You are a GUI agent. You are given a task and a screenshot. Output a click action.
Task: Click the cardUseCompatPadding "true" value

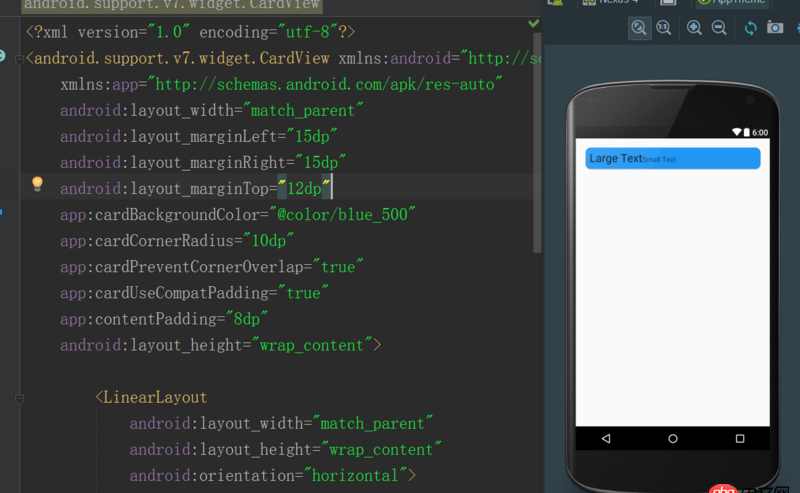[303, 292]
